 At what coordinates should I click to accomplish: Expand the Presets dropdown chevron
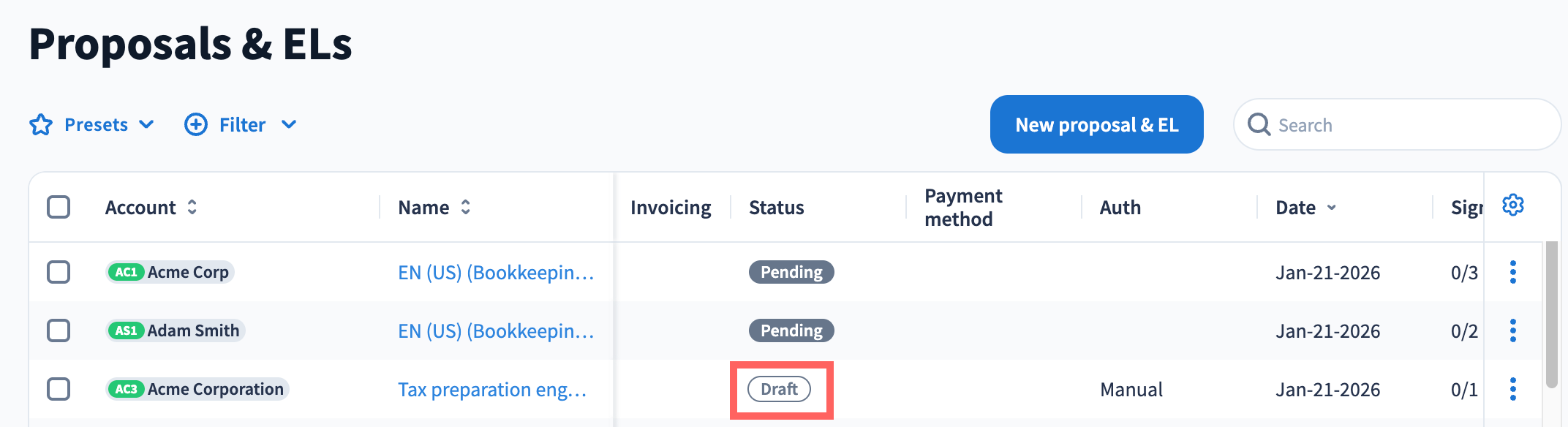coord(146,125)
